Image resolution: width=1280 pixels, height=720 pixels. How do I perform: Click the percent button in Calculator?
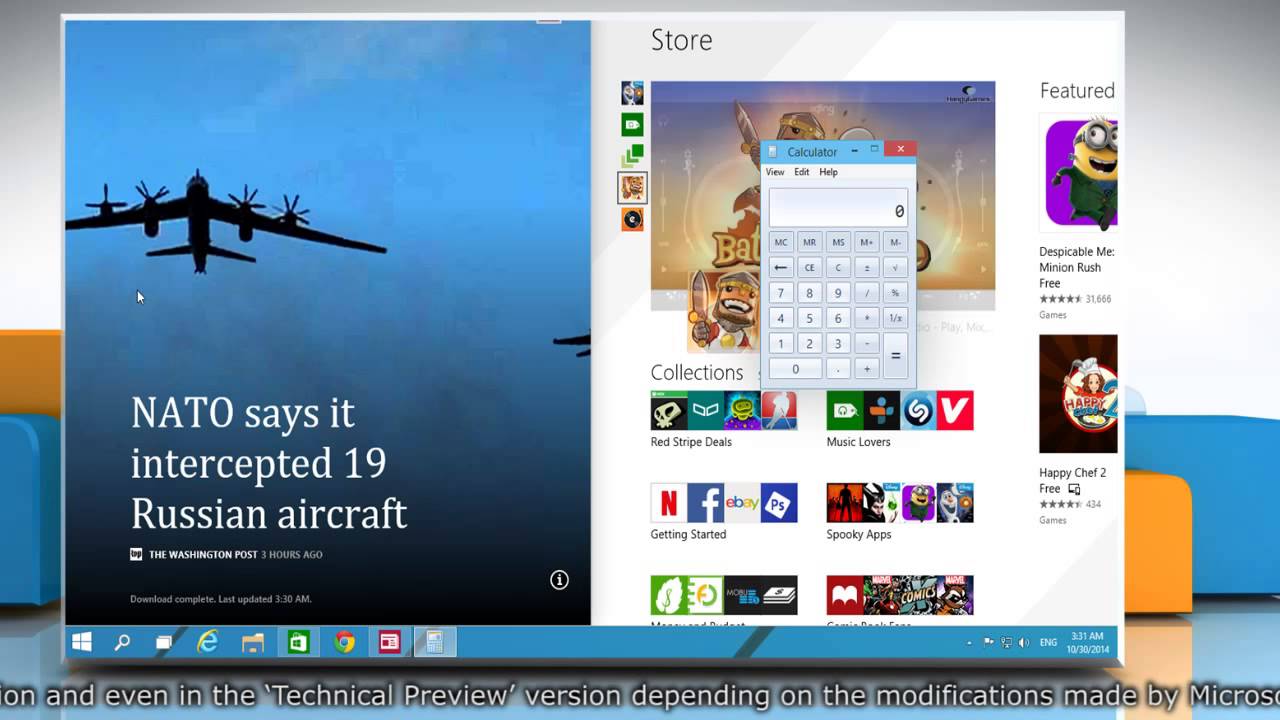click(895, 293)
